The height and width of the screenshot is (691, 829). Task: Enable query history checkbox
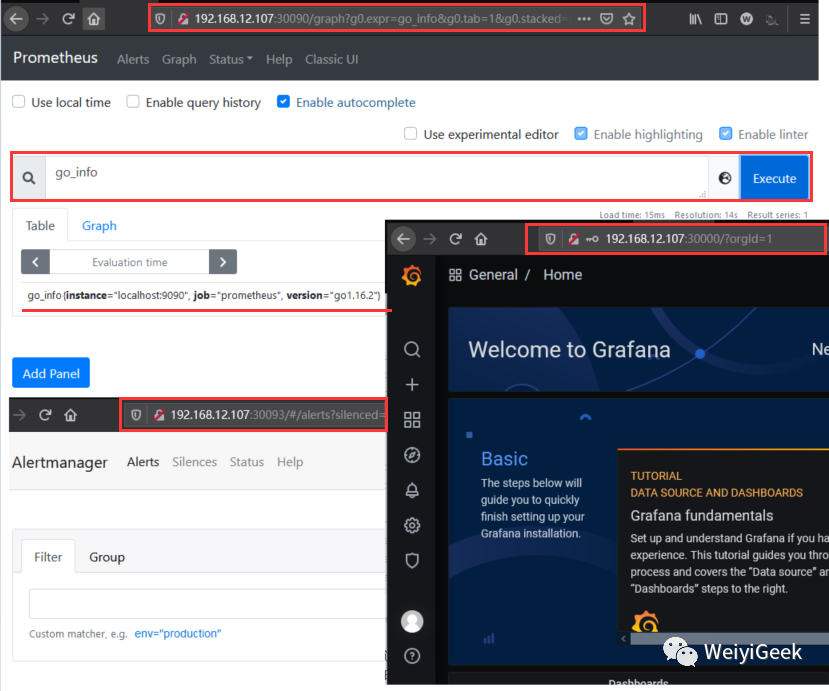(x=133, y=102)
